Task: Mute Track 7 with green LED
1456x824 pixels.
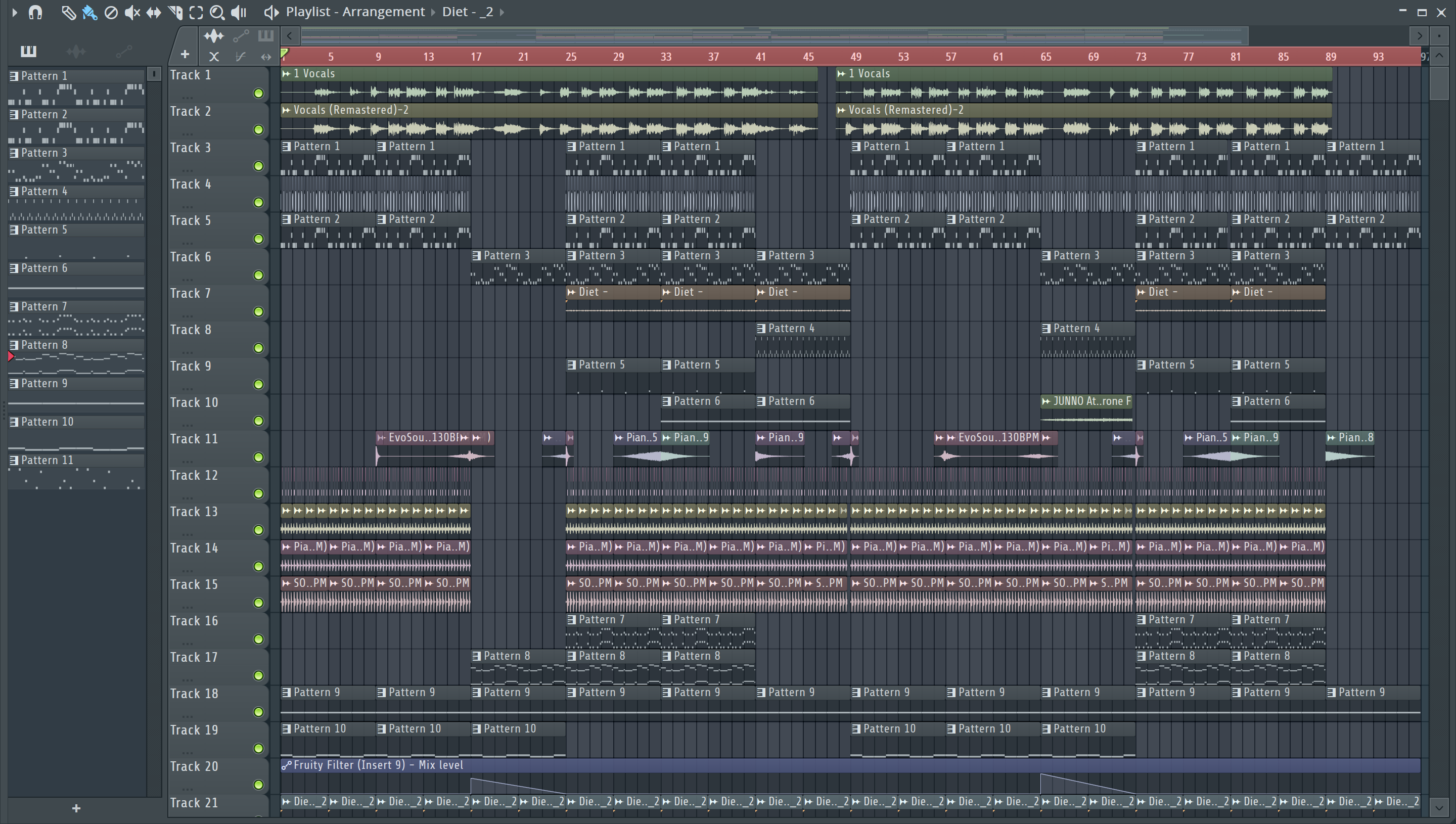Action: click(259, 312)
